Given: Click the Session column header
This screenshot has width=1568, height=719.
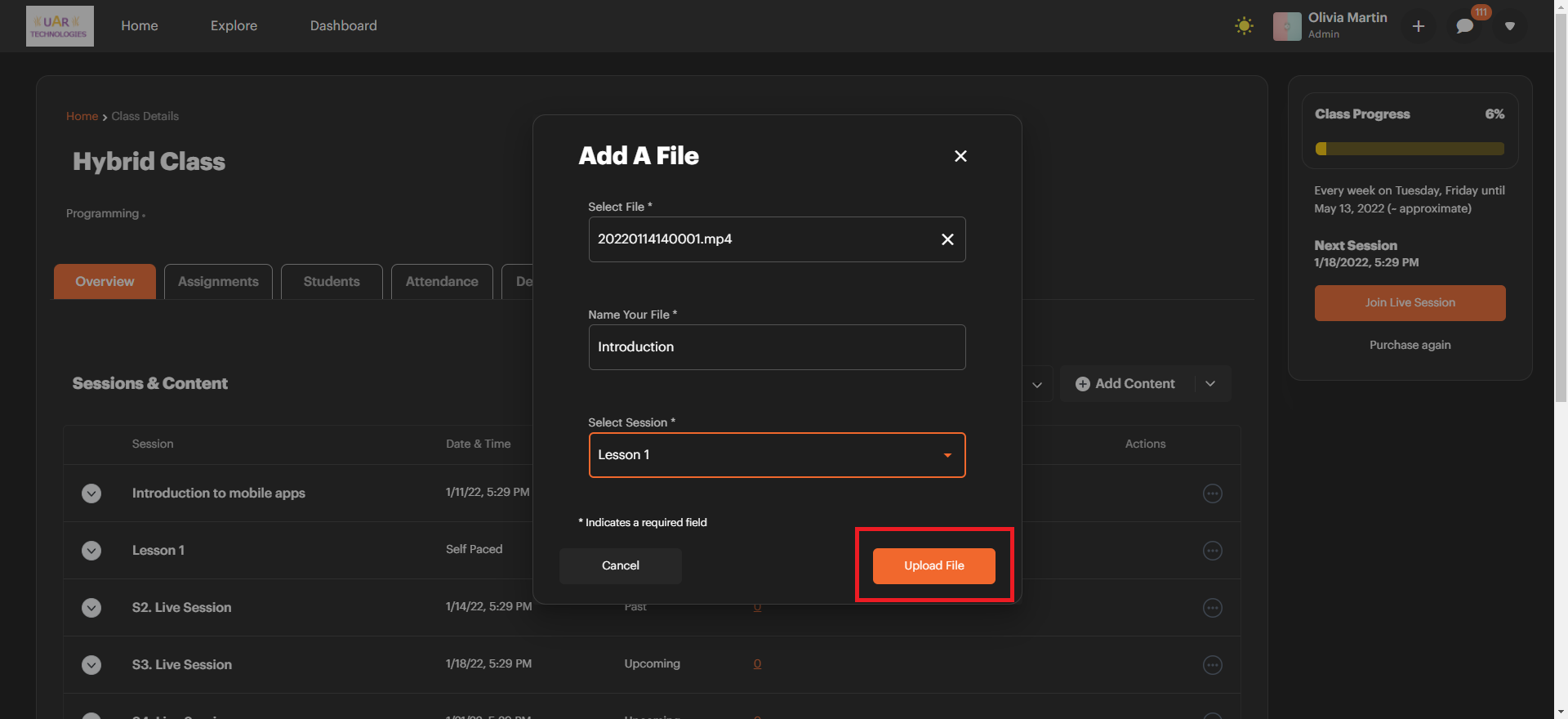Looking at the screenshot, I should 153,444.
